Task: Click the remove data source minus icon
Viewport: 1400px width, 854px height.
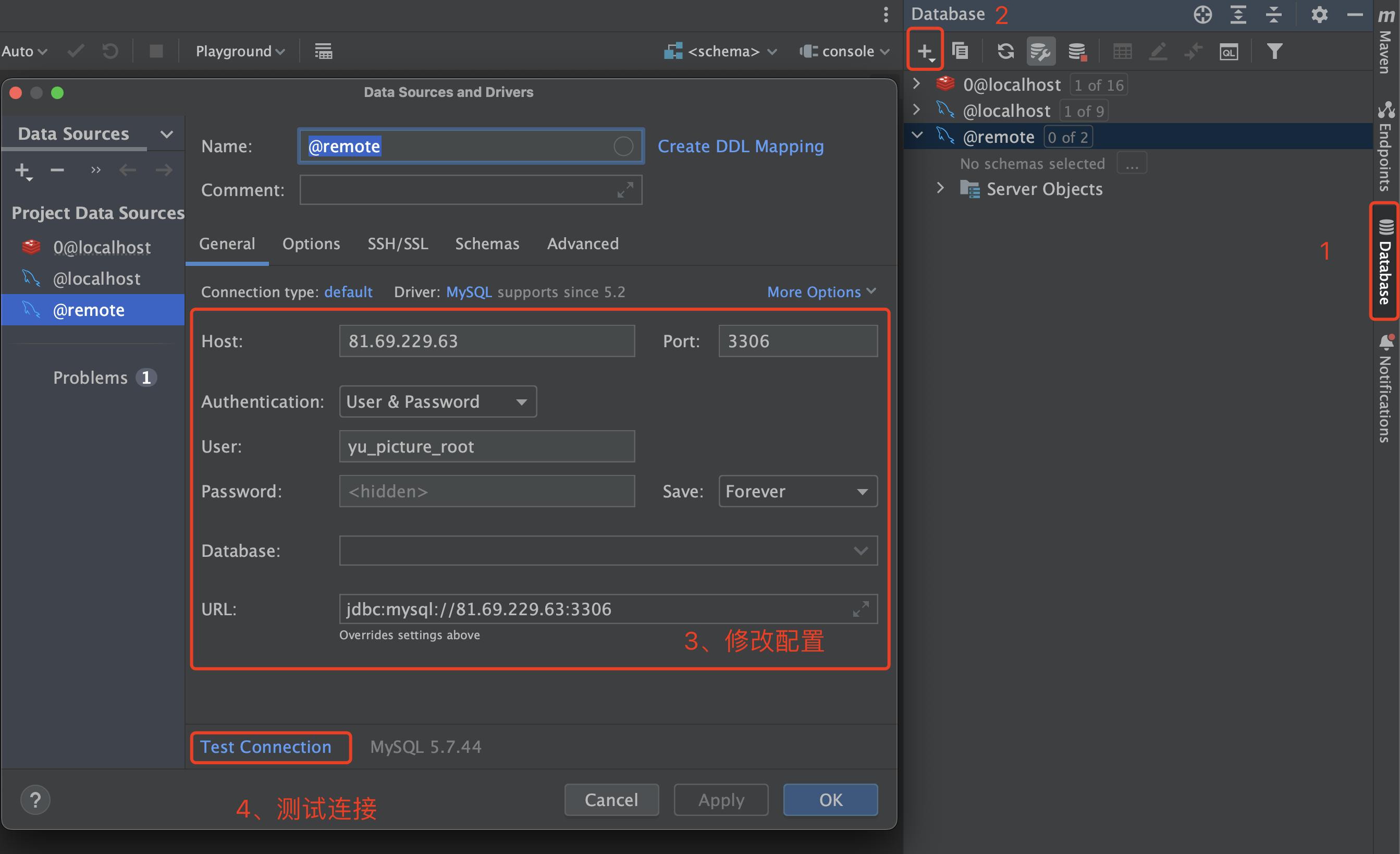Action: (x=57, y=170)
